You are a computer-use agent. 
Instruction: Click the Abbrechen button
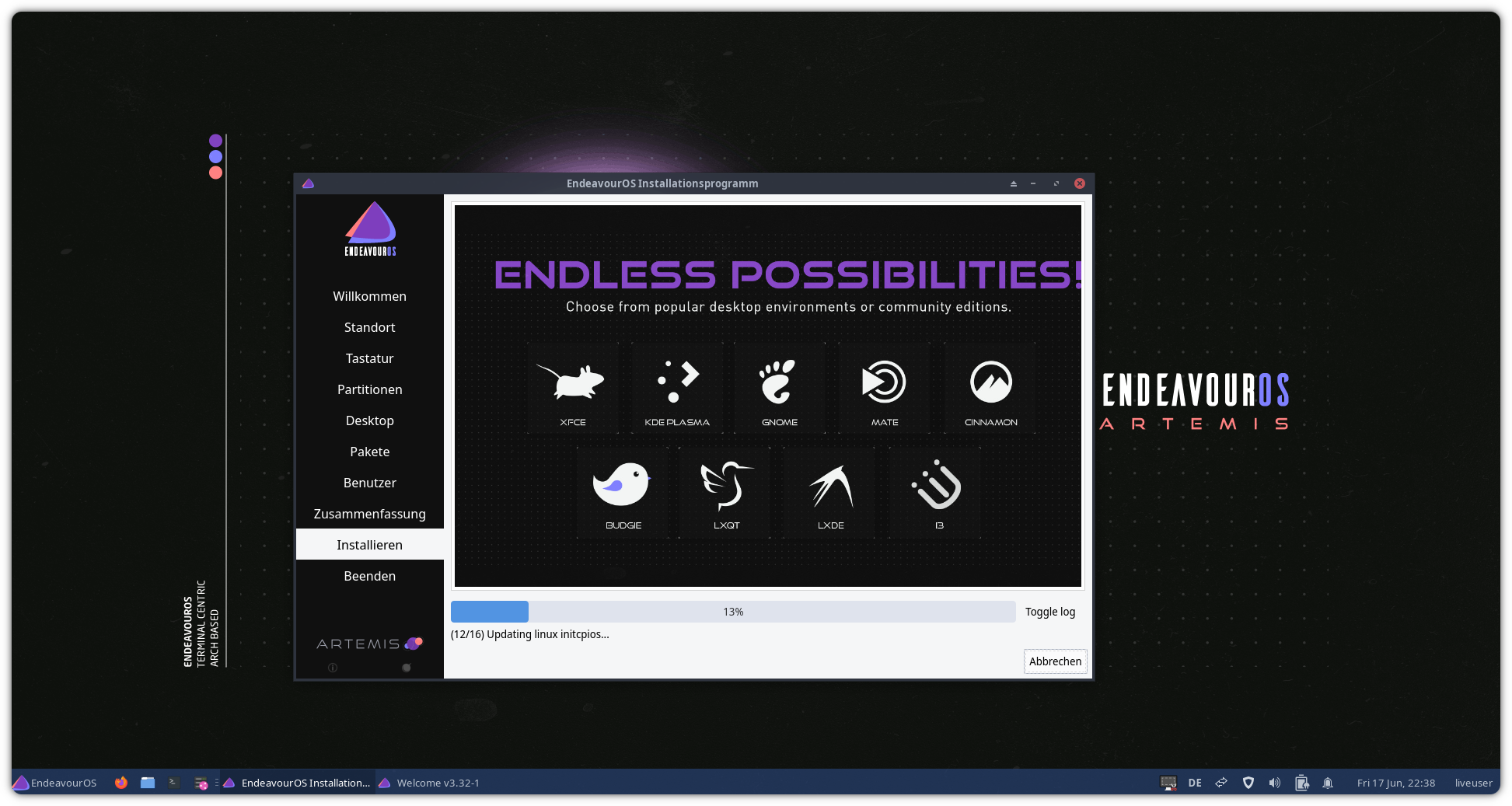click(x=1055, y=661)
